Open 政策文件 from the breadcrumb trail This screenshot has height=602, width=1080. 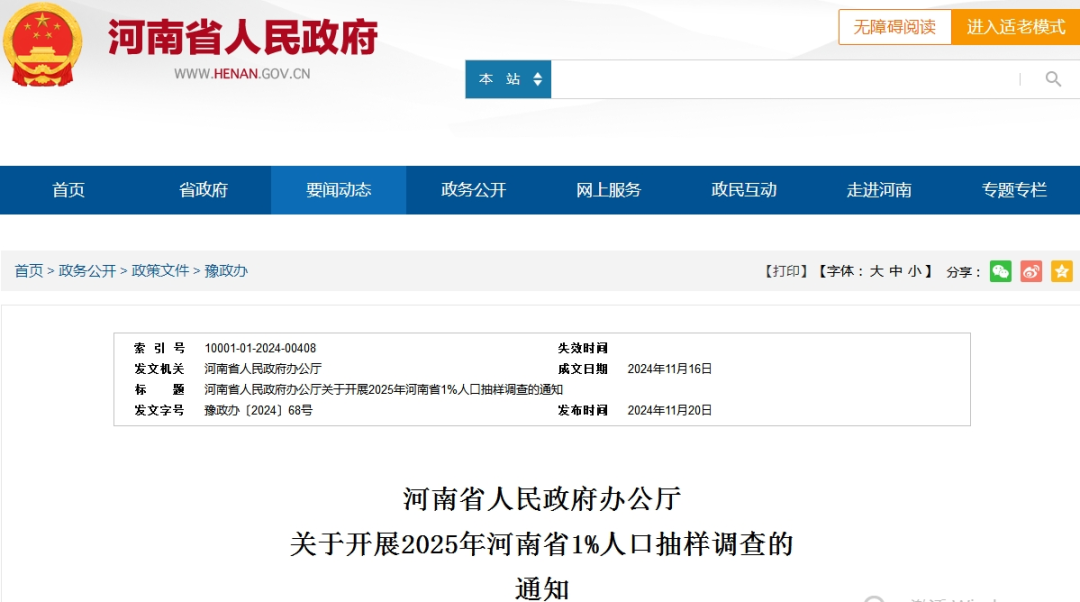coord(160,270)
